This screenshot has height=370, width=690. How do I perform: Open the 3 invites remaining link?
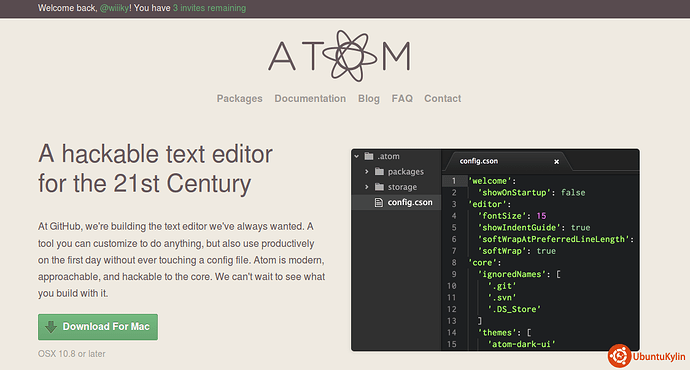click(209, 8)
